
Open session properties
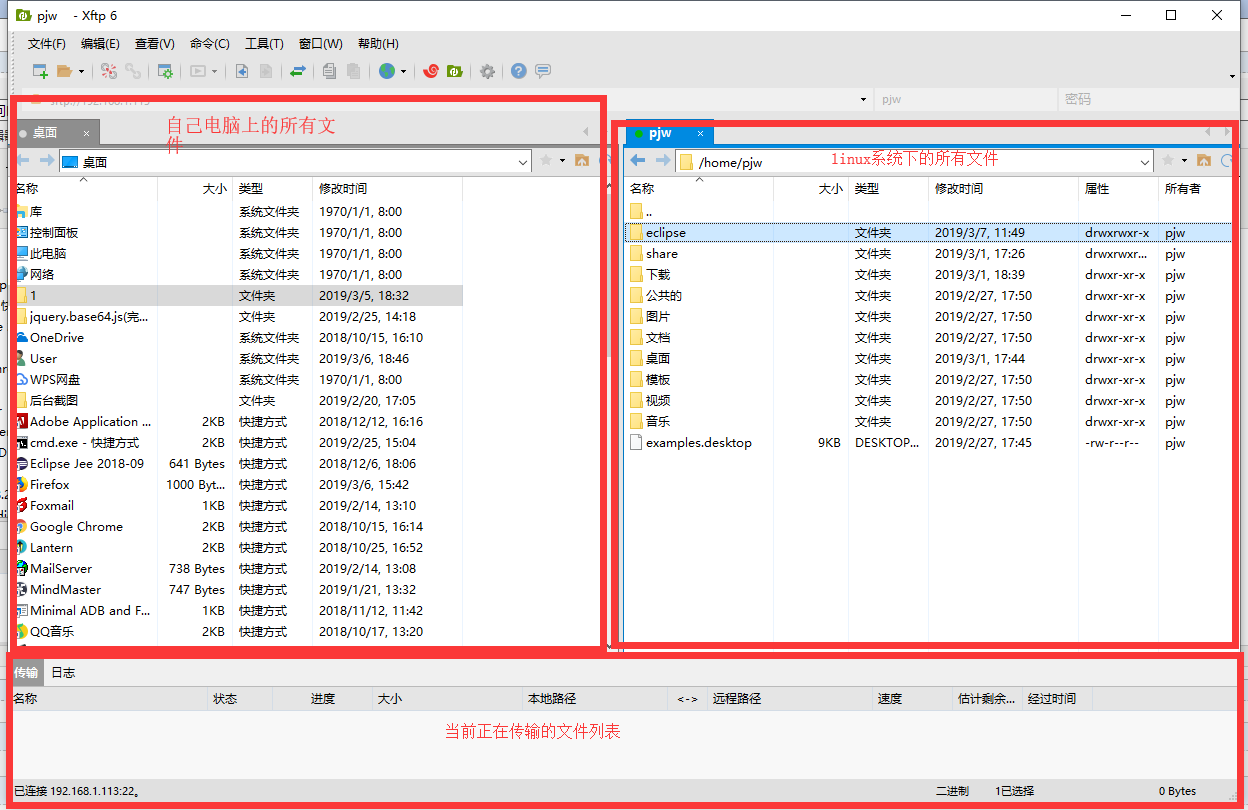[x=165, y=71]
